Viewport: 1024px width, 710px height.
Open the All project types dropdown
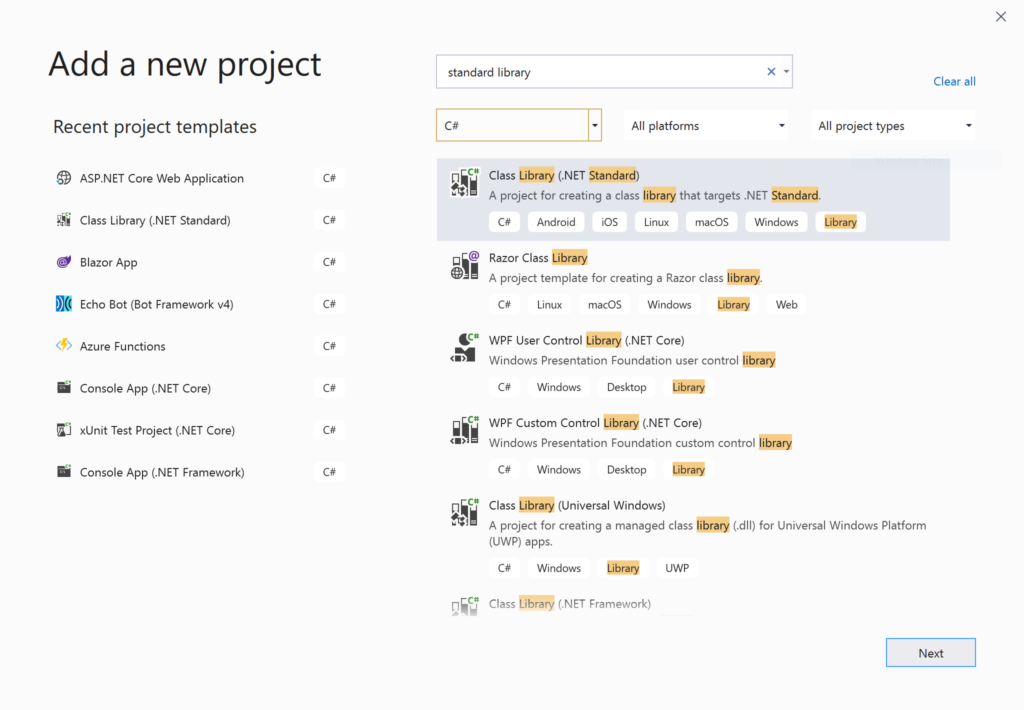click(x=893, y=125)
